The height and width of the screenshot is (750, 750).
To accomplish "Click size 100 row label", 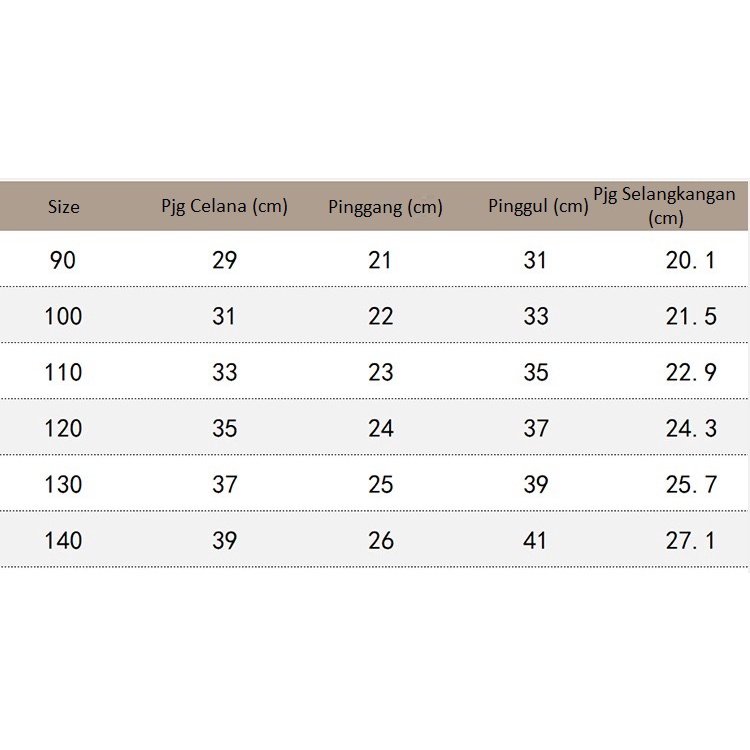I will [63, 316].
